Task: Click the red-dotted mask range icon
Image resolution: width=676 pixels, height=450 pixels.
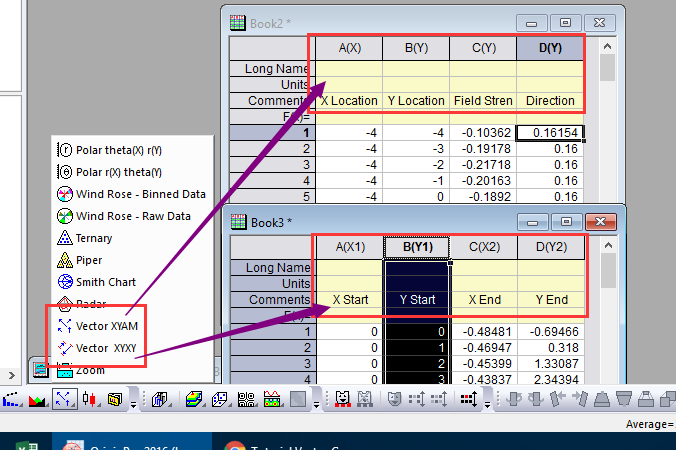Action: coord(469,399)
